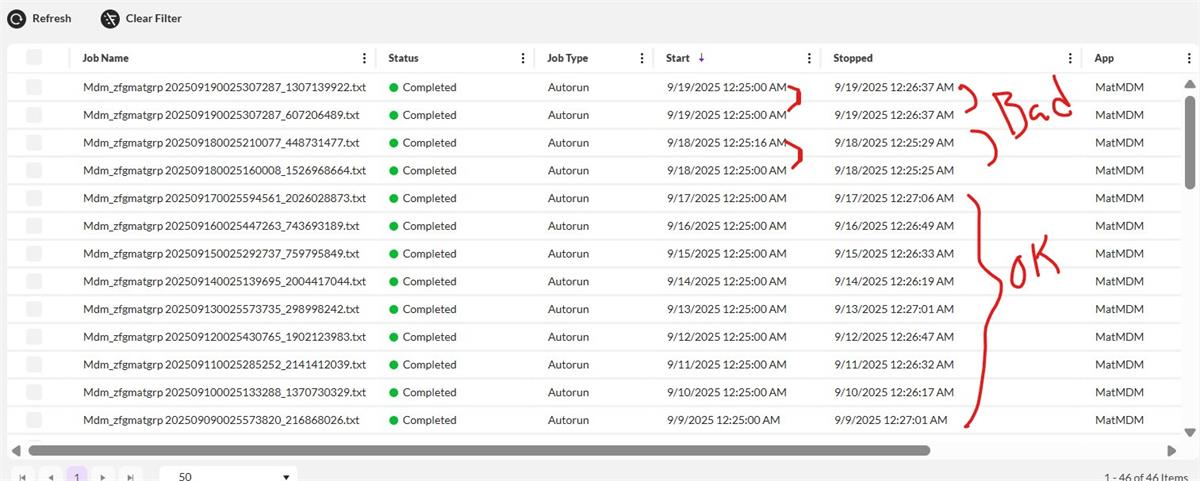Click start time 9/13/2025 12:25:00 AM
This screenshot has width=1200, height=481.
pyautogui.click(x=726, y=309)
